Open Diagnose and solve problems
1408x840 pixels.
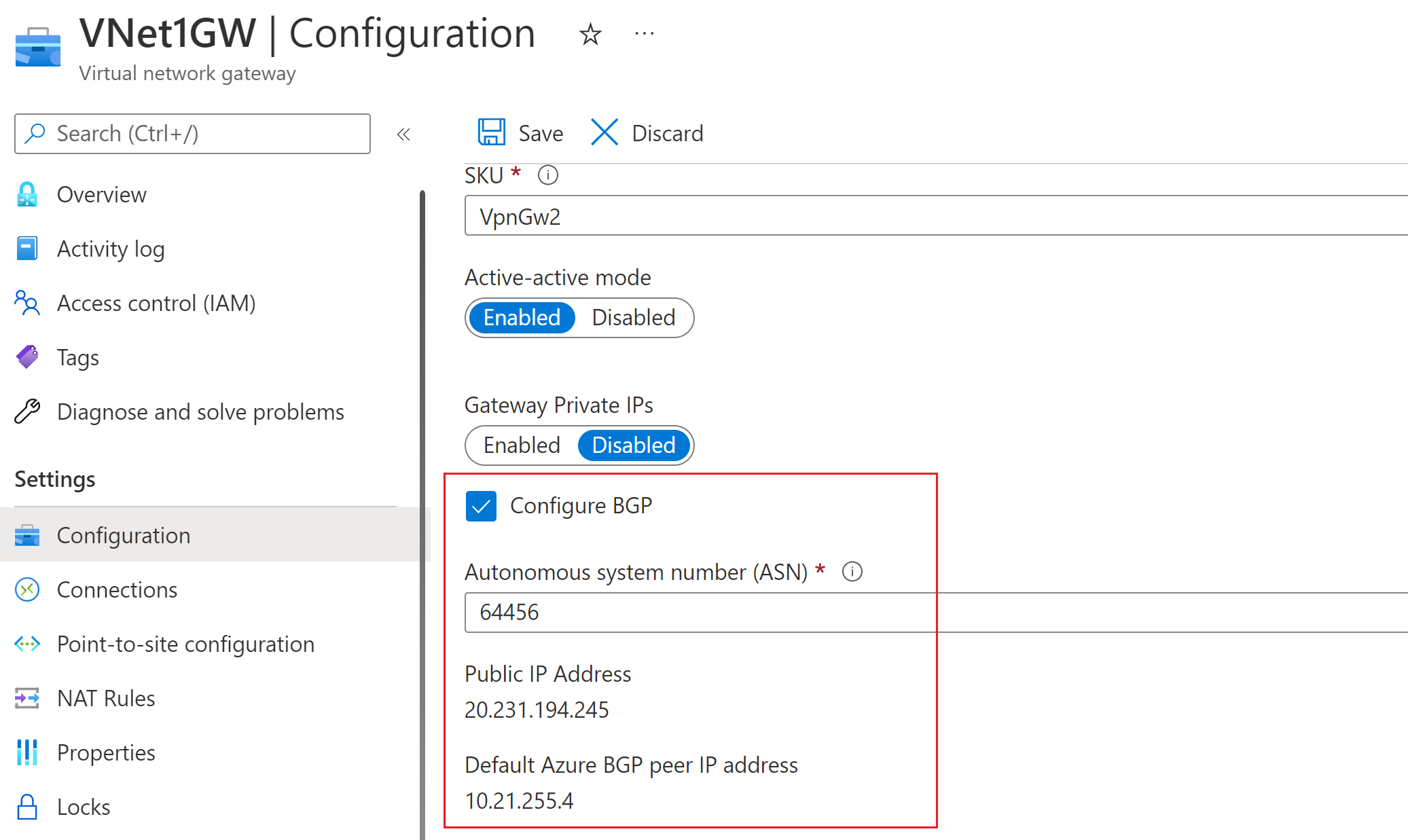tap(200, 412)
